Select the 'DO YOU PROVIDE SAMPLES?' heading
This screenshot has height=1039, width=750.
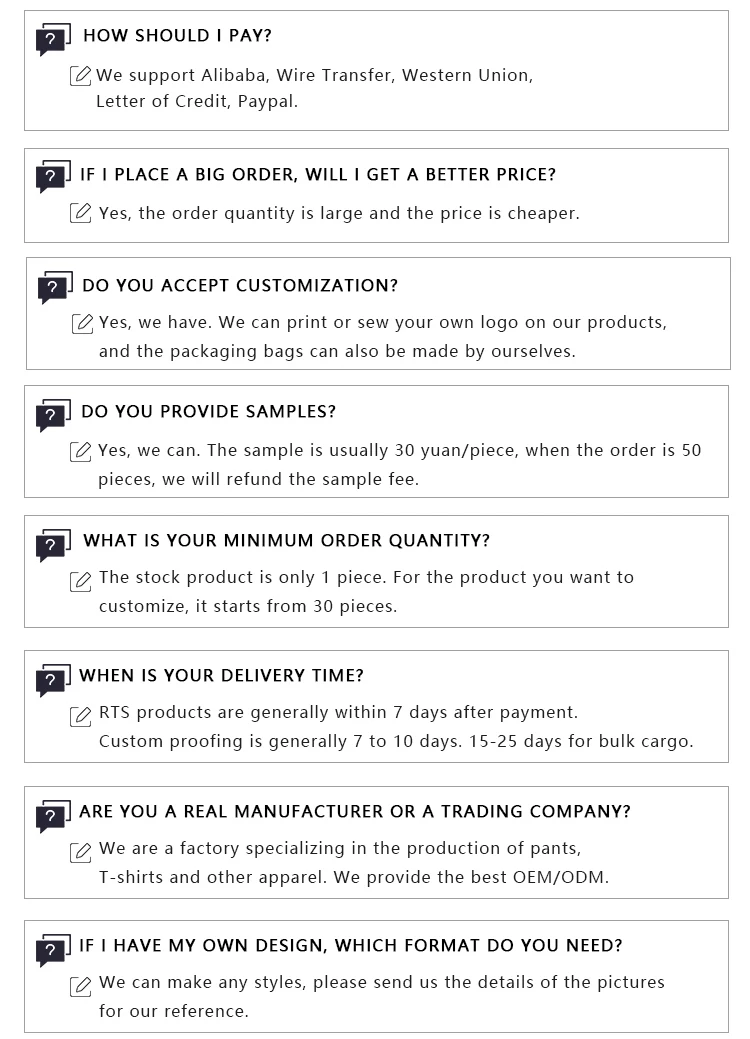click(x=208, y=412)
